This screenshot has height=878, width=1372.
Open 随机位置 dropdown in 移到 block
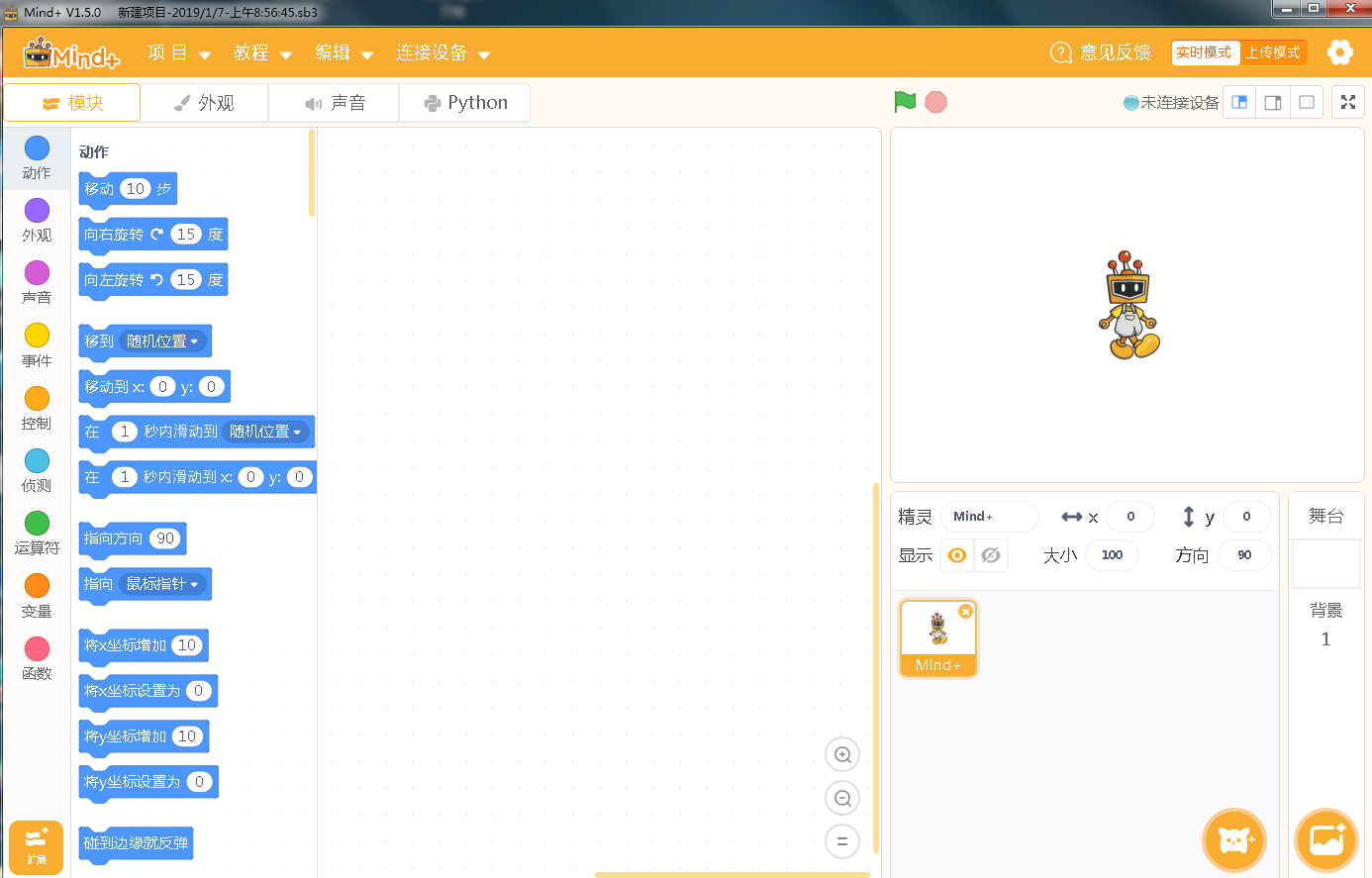pos(163,341)
